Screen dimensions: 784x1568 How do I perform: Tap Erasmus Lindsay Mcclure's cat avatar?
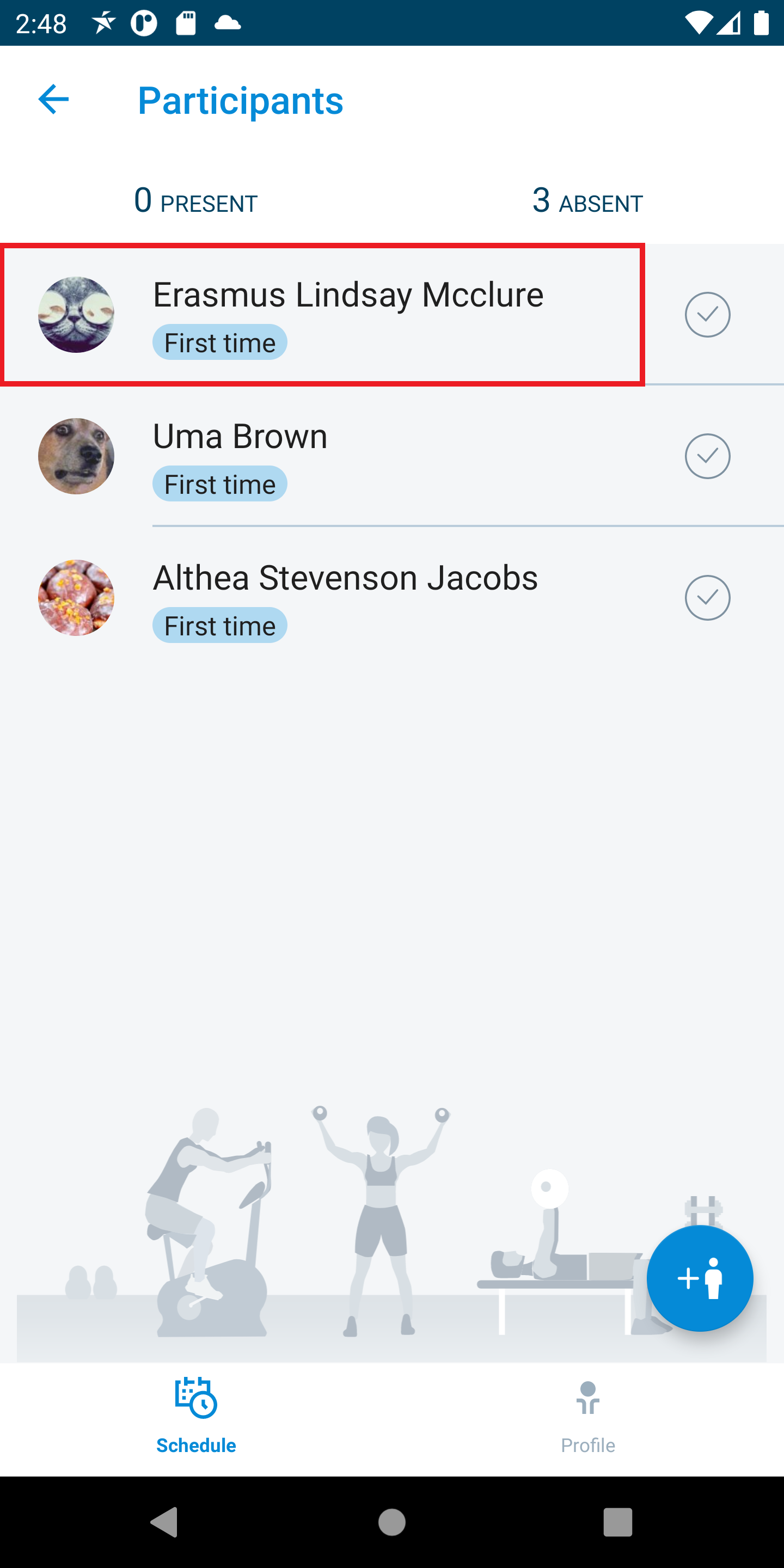point(76,315)
